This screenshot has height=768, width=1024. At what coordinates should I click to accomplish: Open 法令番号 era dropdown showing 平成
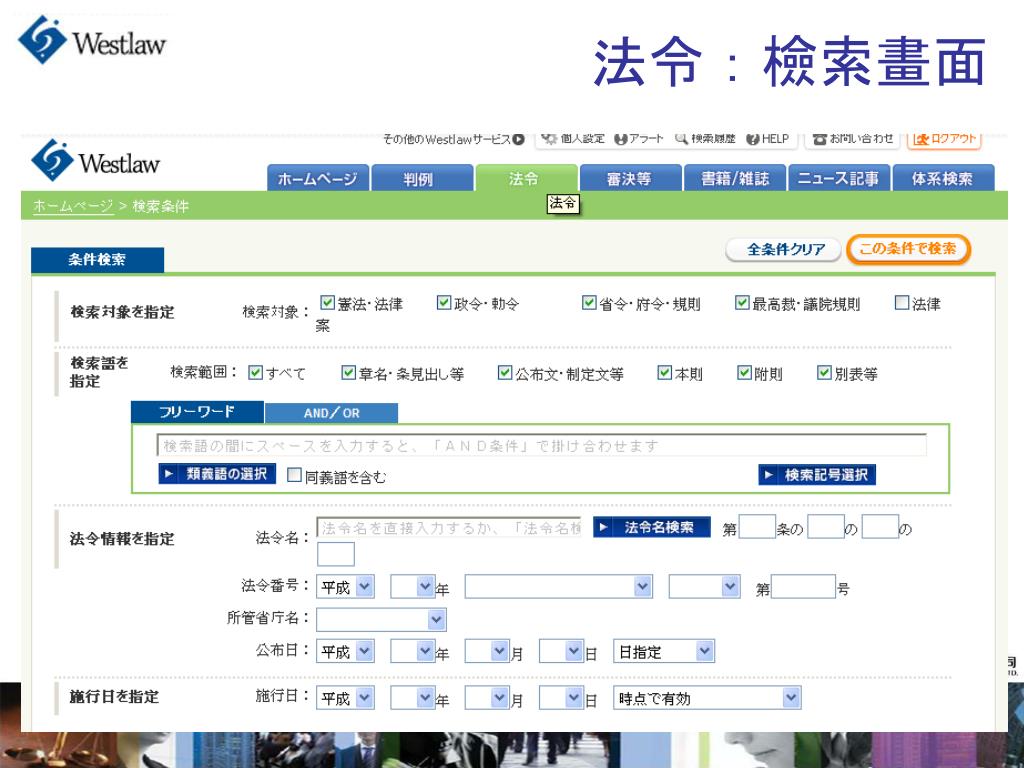(x=345, y=587)
